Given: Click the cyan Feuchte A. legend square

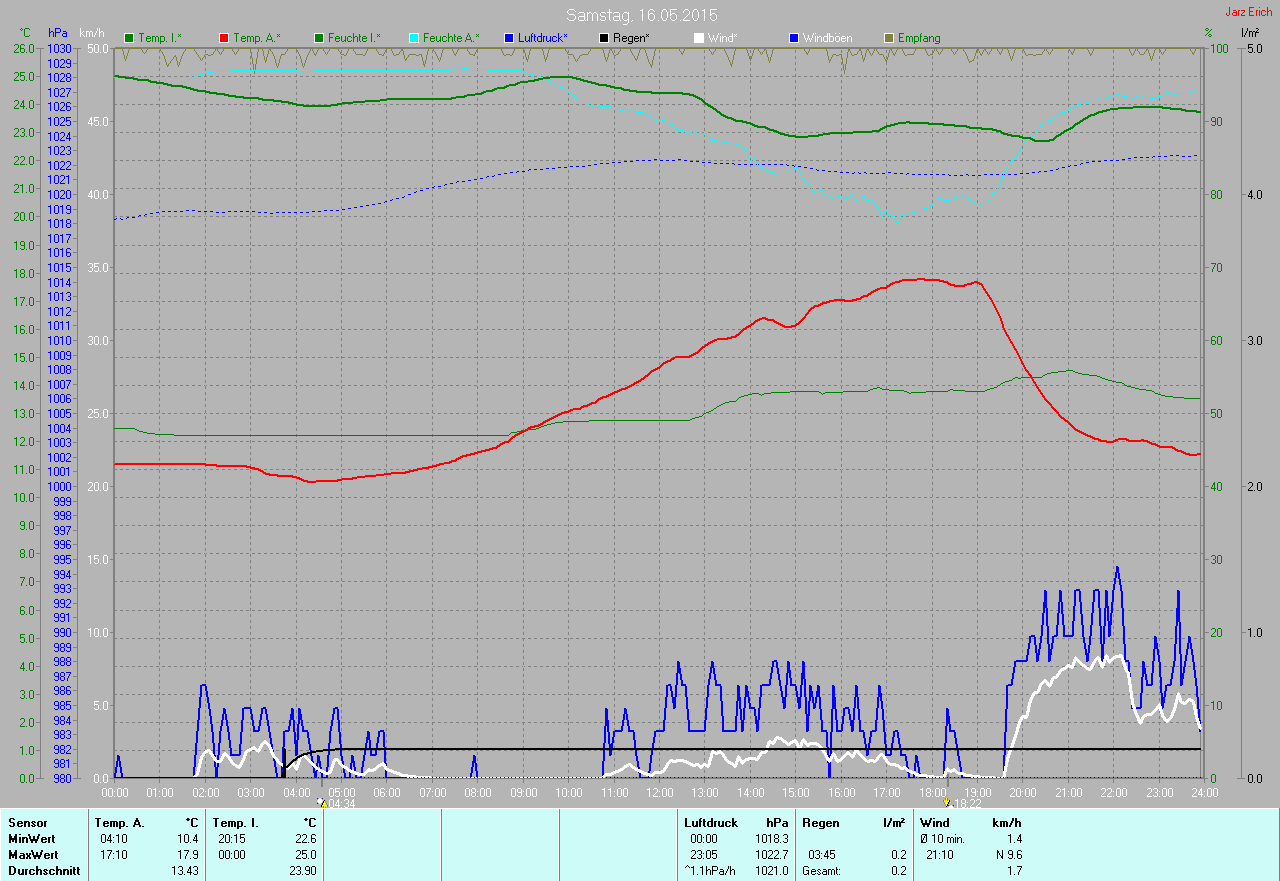Looking at the screenshot, I should point(414,38).
